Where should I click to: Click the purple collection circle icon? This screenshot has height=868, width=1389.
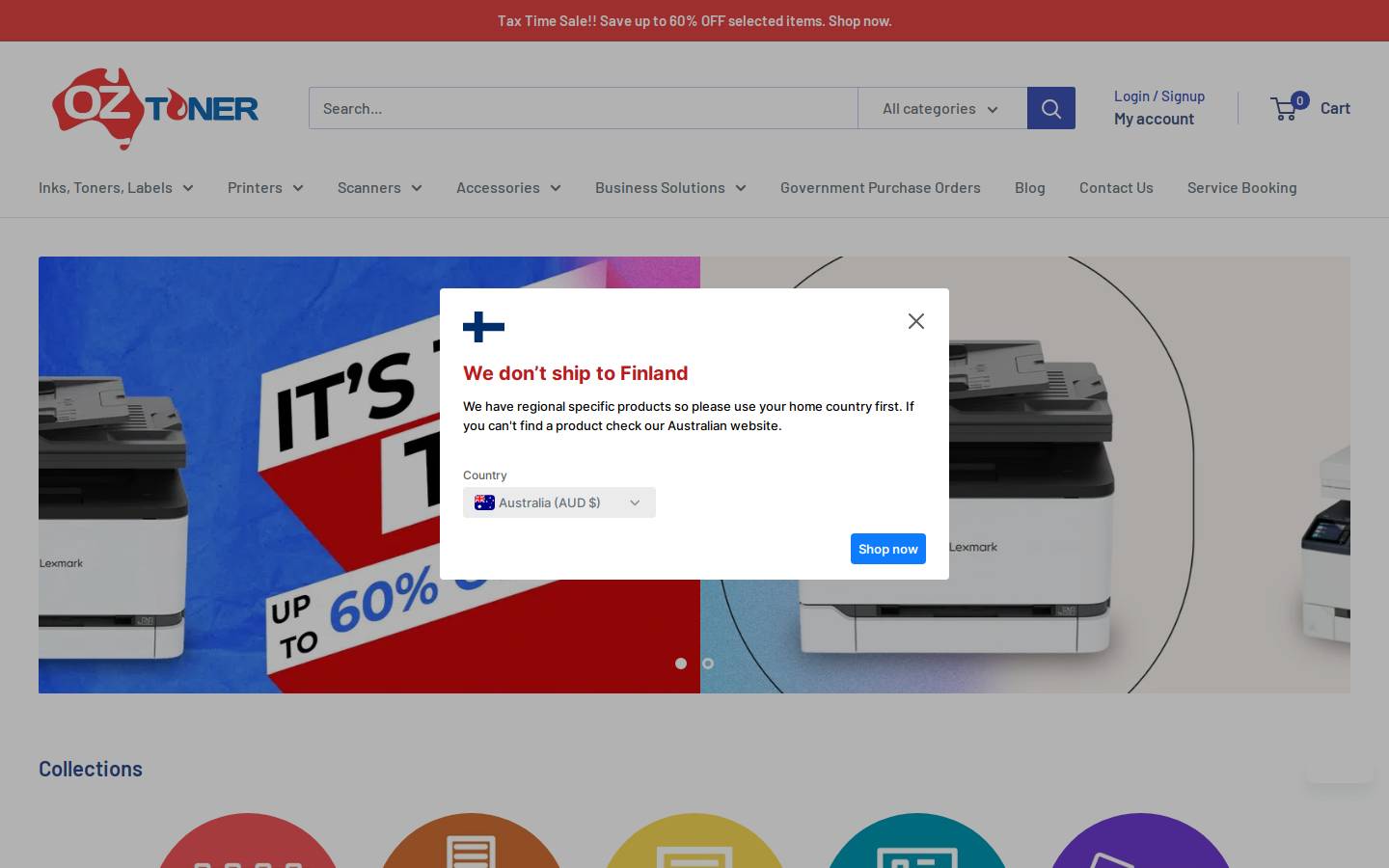click(1140, 841)
